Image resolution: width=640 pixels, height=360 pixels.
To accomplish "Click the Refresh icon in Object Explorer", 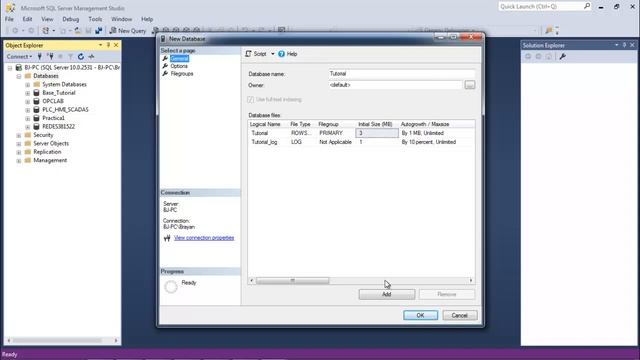I will point(81,57).
